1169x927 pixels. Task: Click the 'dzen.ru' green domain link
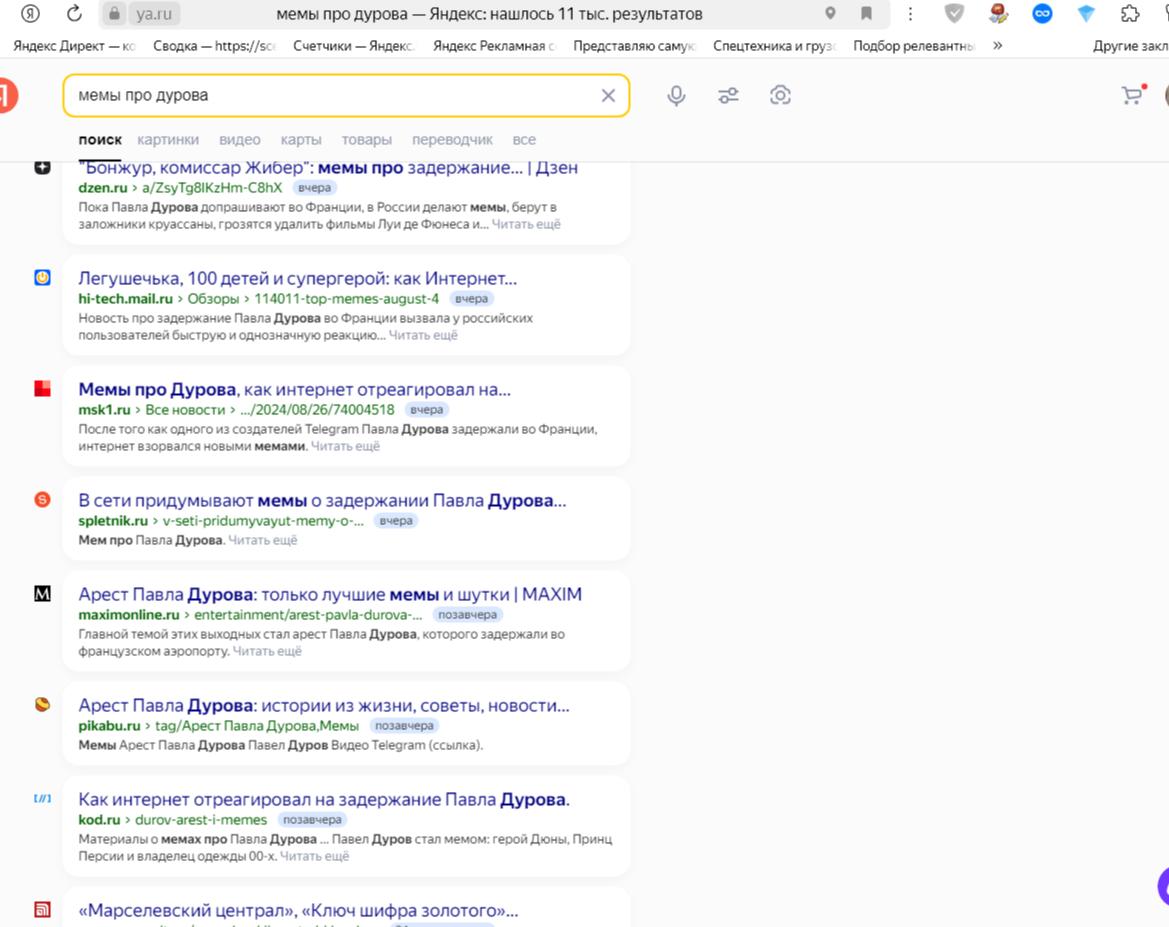[x=103, y=187]
